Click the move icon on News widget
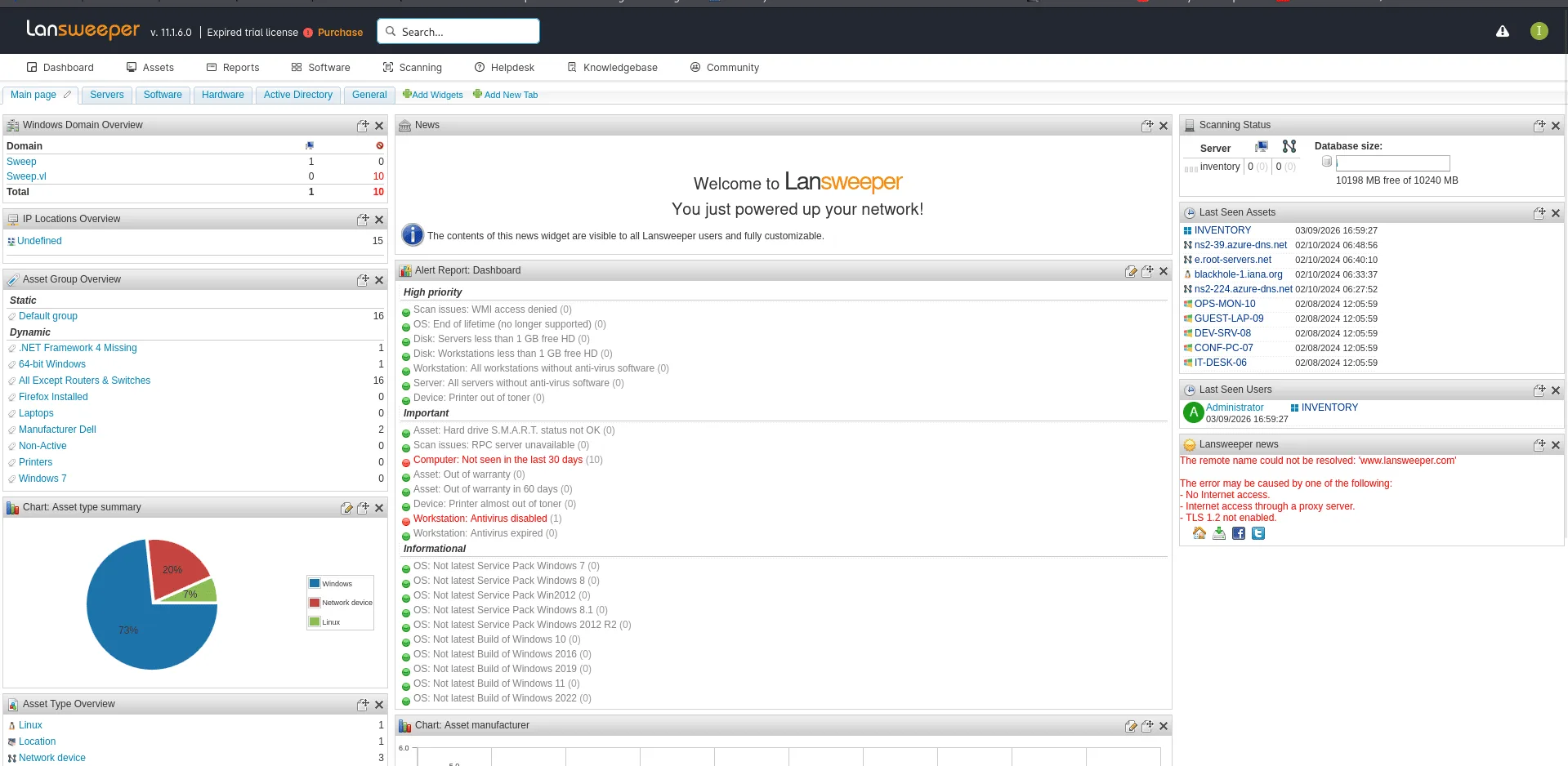1568x766 pixels. point(1147,126)
